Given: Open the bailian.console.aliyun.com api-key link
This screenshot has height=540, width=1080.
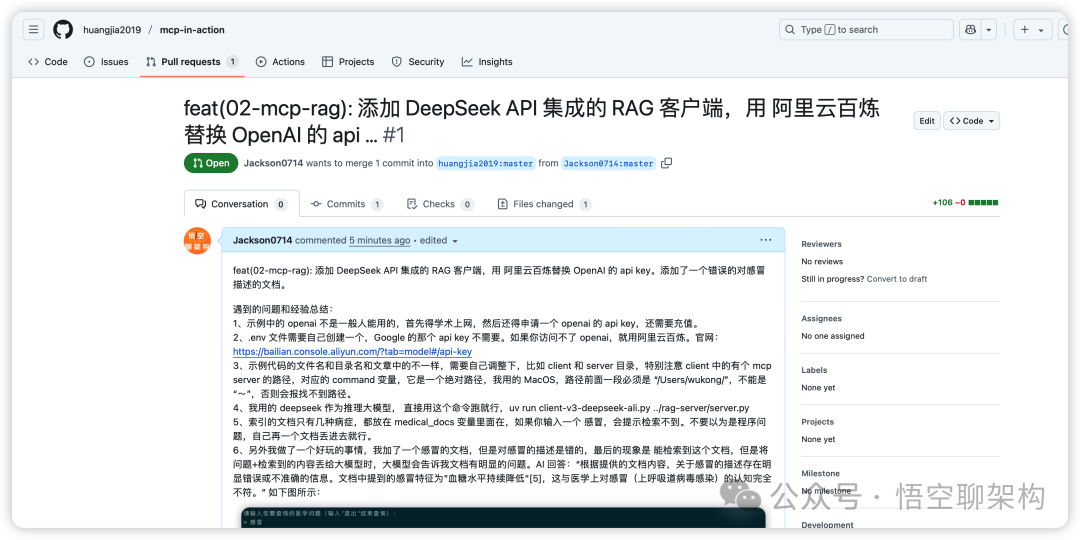Looking at the screenshot, I should 352,351.
